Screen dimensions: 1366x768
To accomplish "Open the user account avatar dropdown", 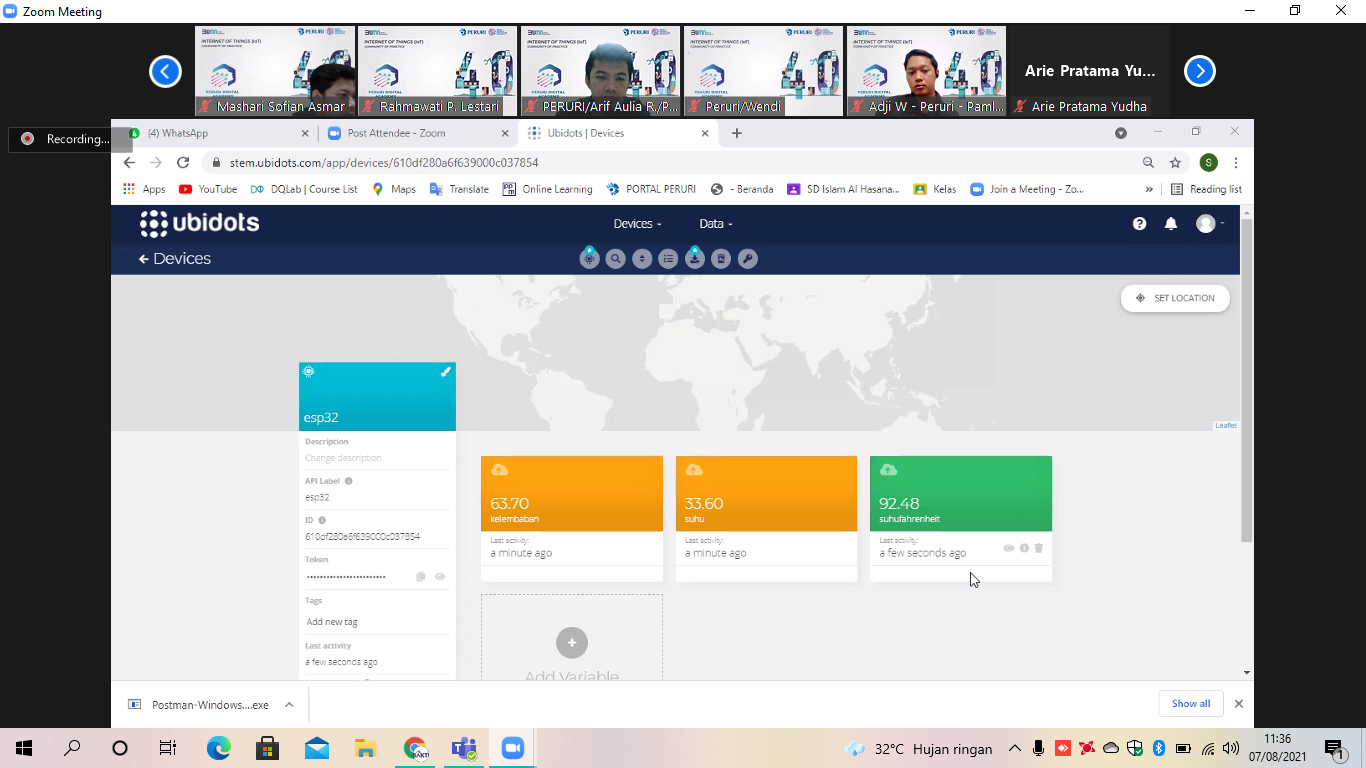I will point(1208,224).
